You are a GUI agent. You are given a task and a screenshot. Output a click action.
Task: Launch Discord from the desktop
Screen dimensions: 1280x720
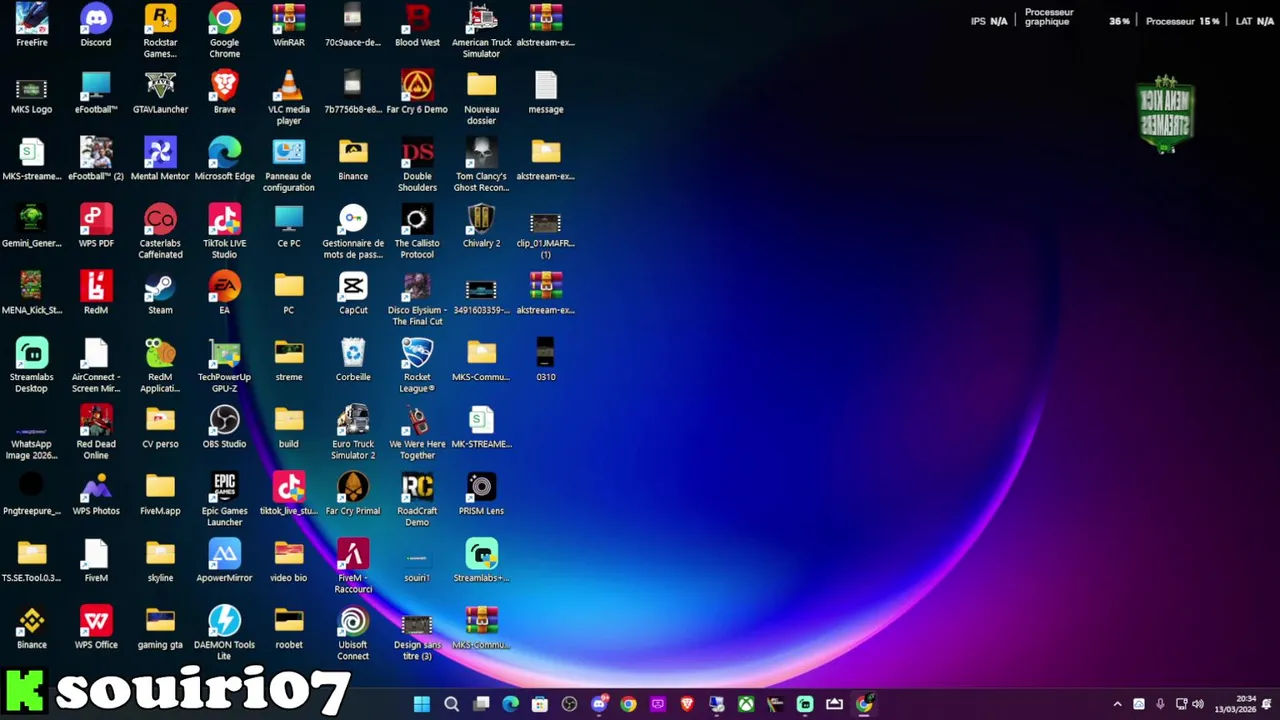[x=96, y=25]
